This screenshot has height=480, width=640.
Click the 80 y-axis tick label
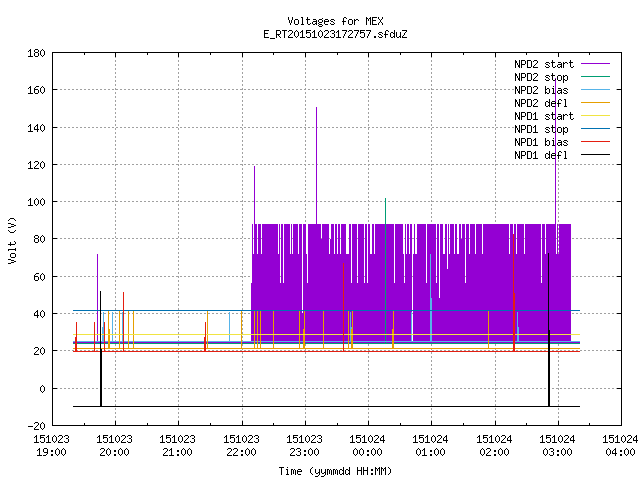pyautogui.click(x=39, y=239)
